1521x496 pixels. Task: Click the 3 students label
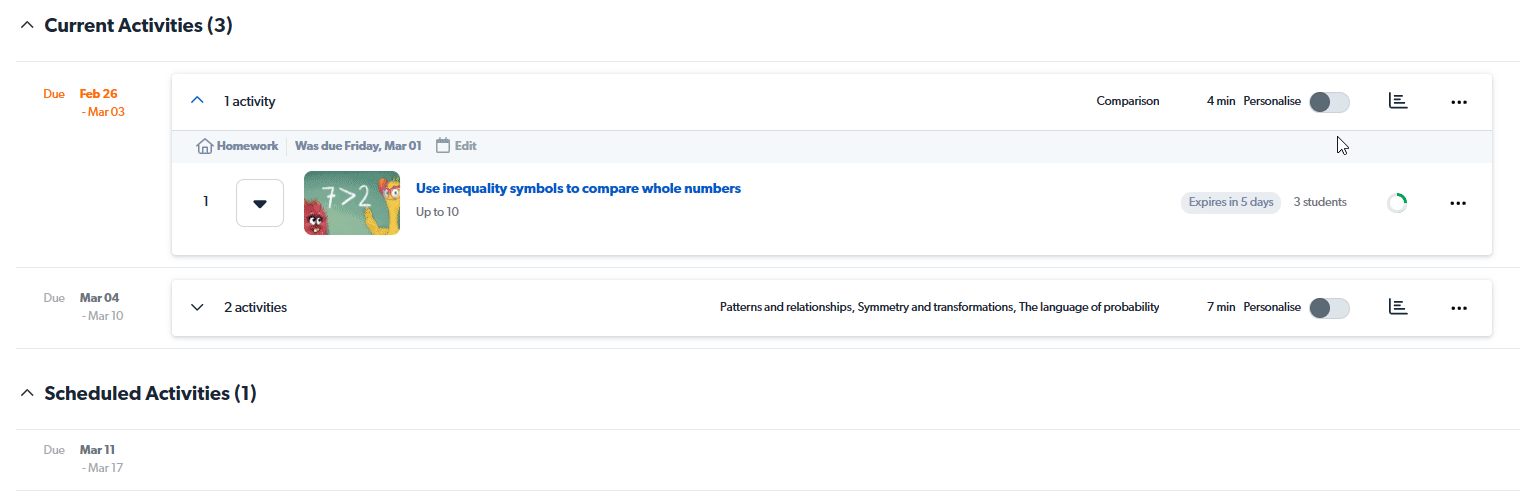1320,202
